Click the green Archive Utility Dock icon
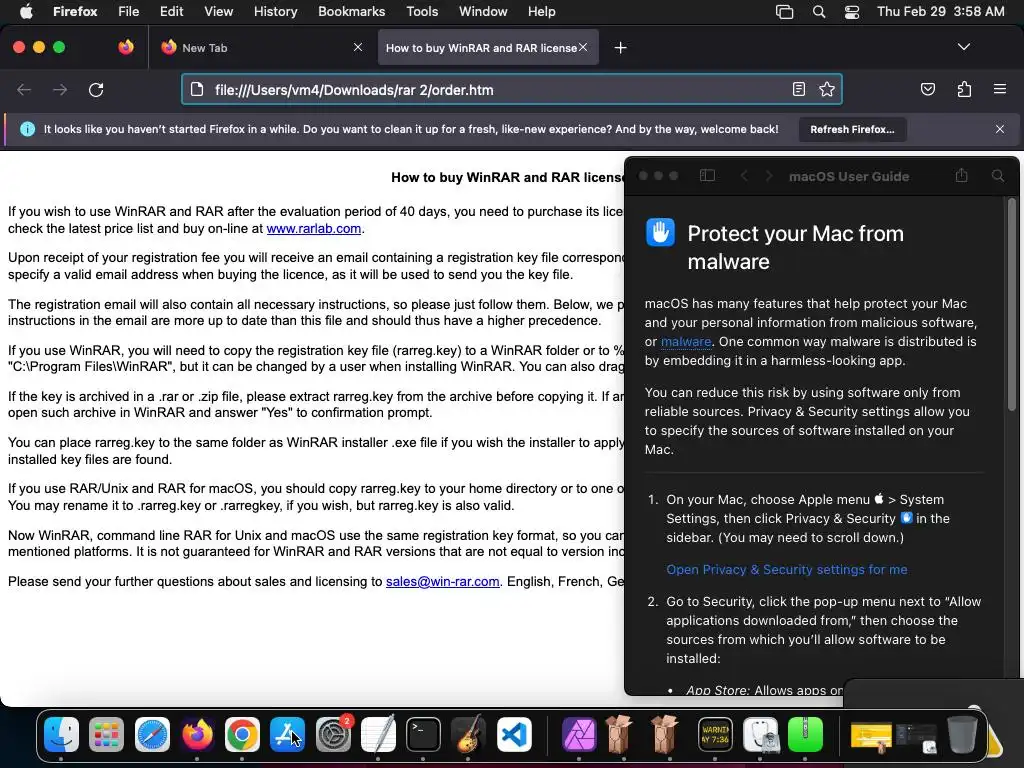Screen dimensions: 1024x768 (805, 735)
